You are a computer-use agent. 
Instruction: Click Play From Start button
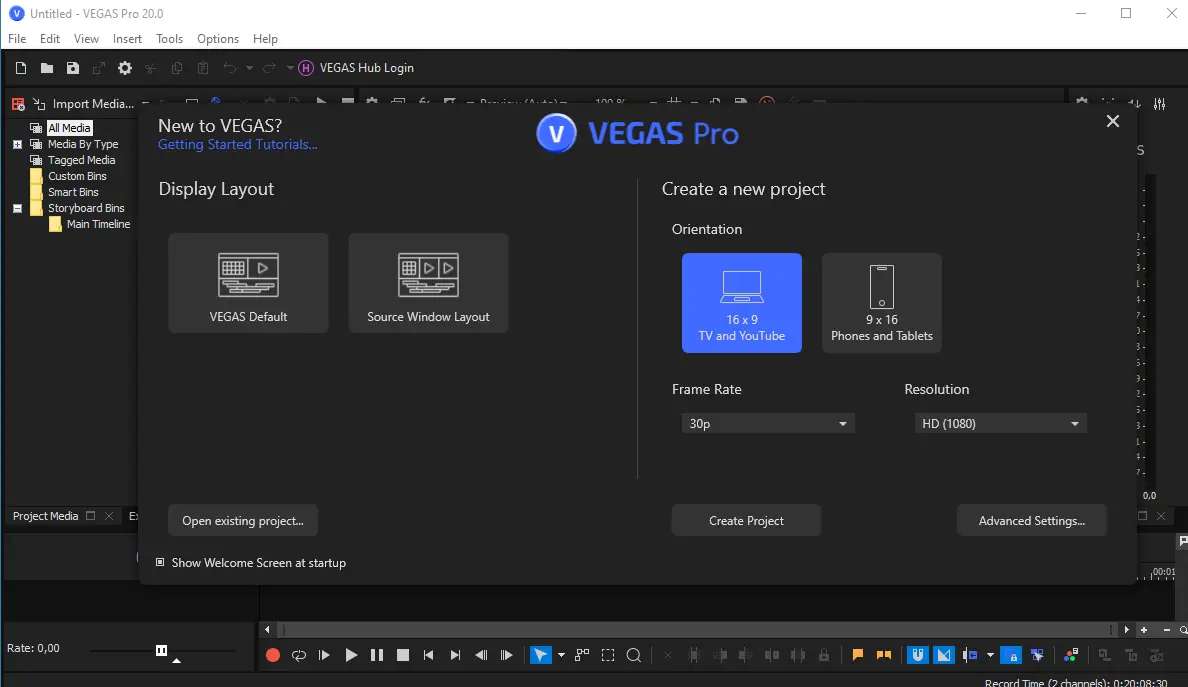(x=324, y=655)
